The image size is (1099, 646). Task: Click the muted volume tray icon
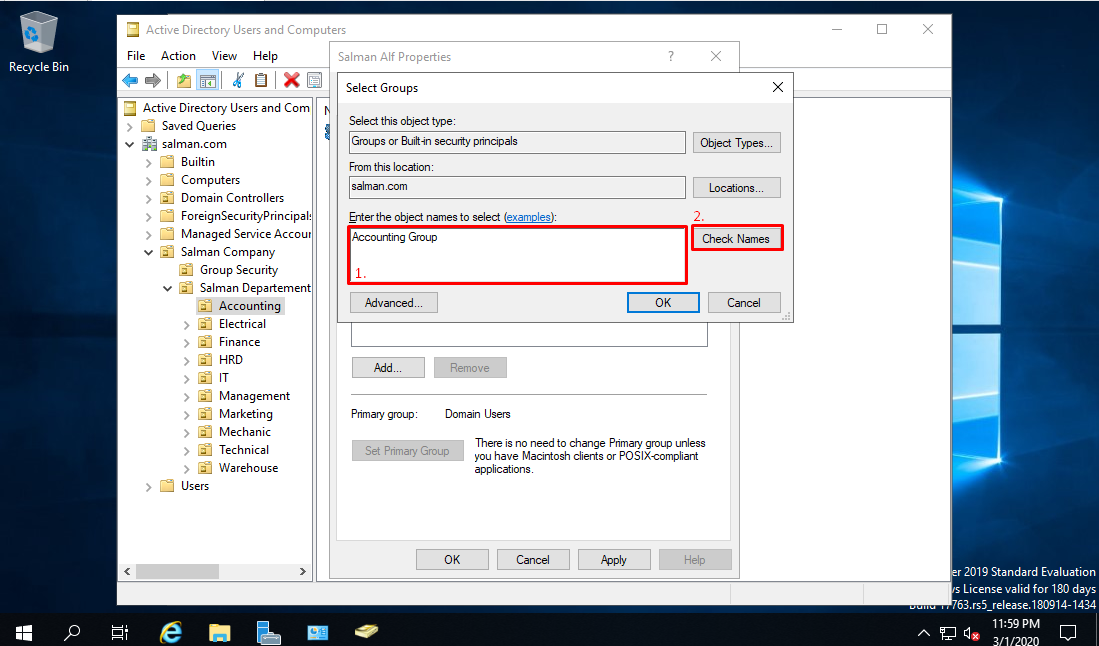(971, 634)
